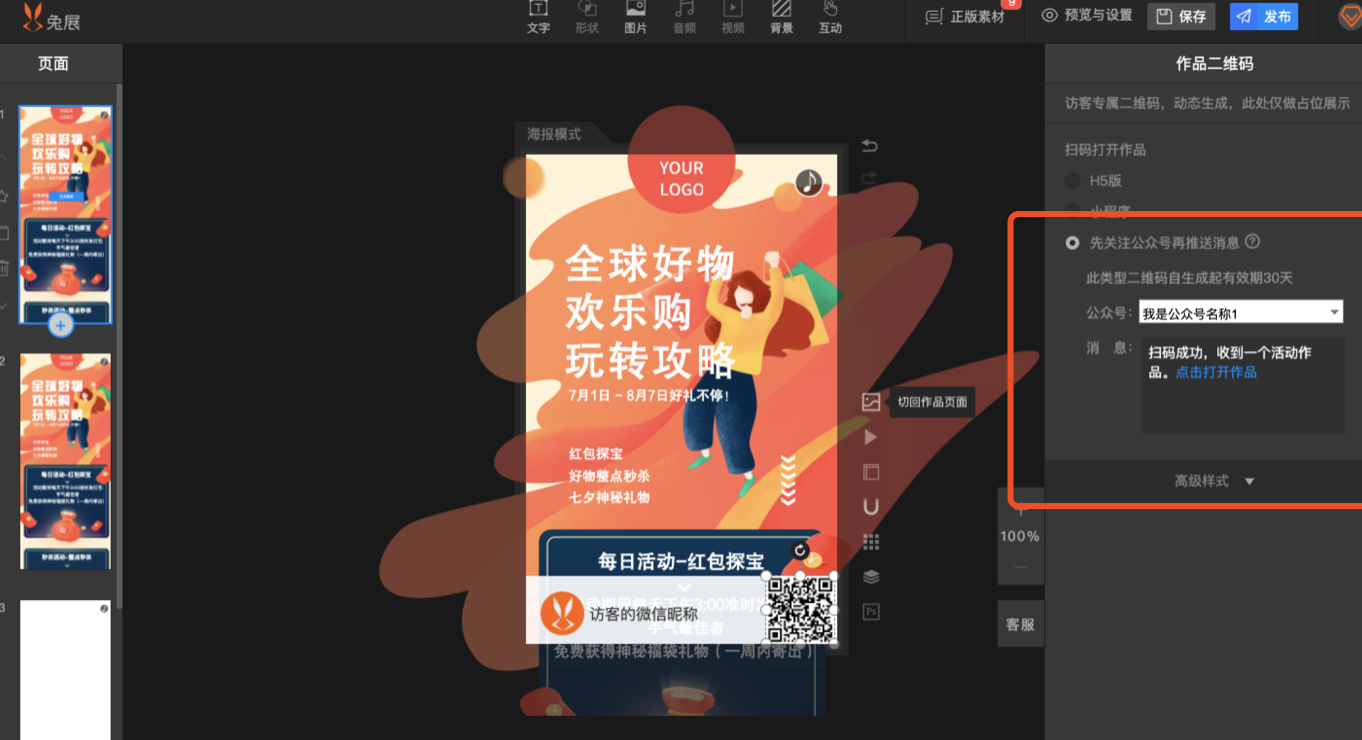Screen dimensions: 1362x740
Task: Toggle the magnet snap icon
Action: 871,507
